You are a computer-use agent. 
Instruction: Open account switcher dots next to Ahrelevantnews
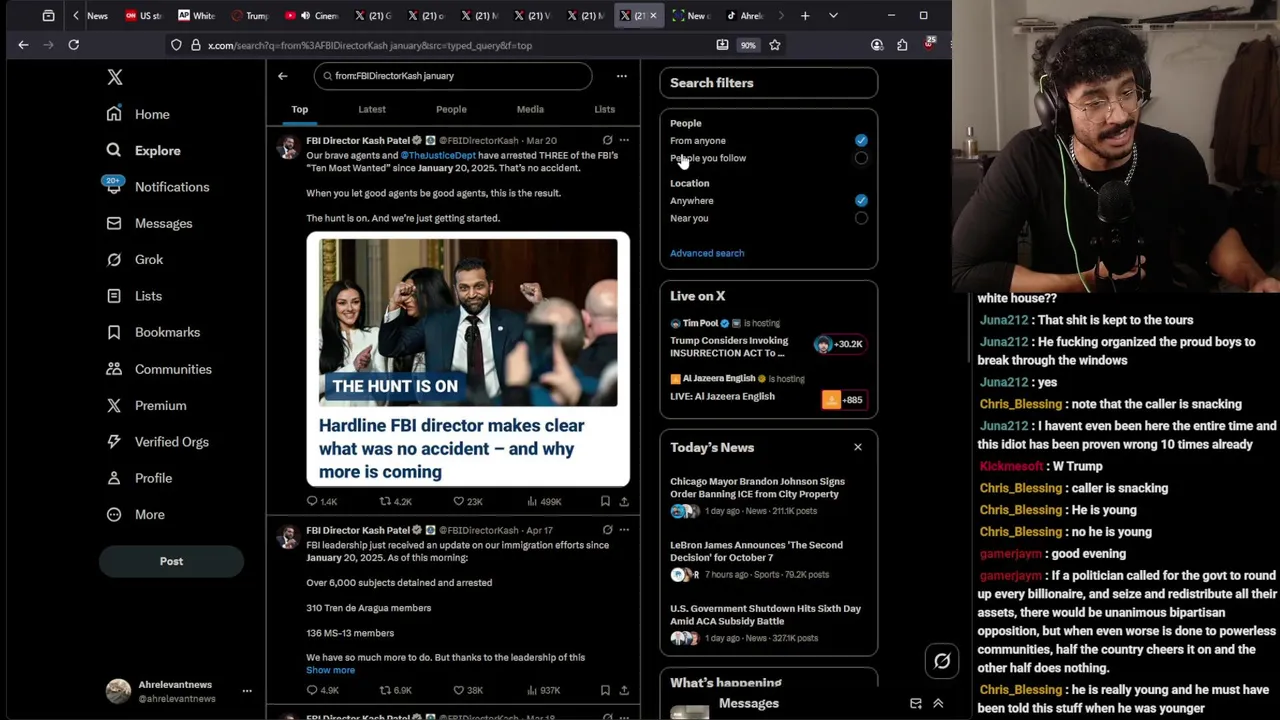coord(247,691)
